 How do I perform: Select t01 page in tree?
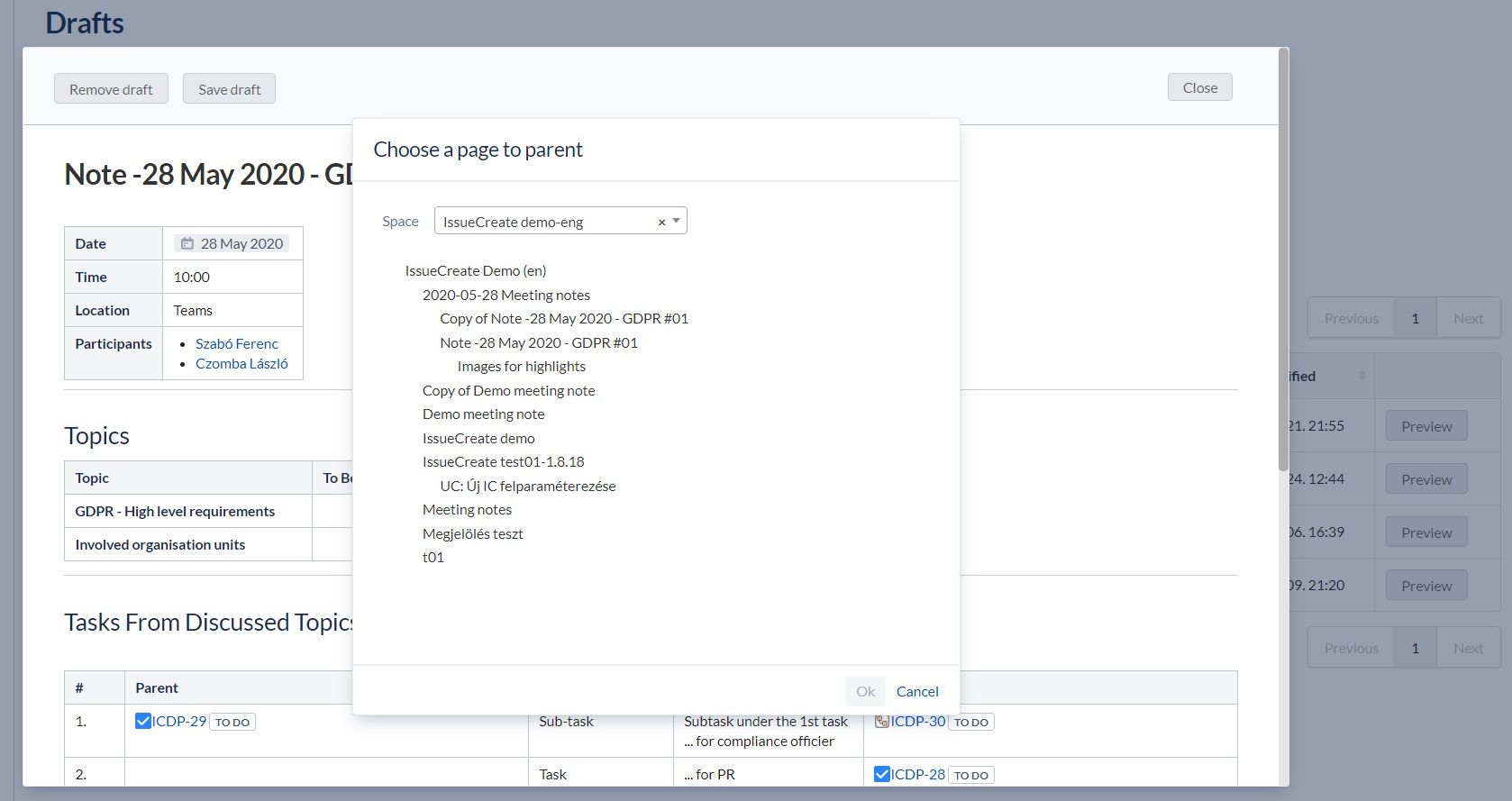[433, 557]
